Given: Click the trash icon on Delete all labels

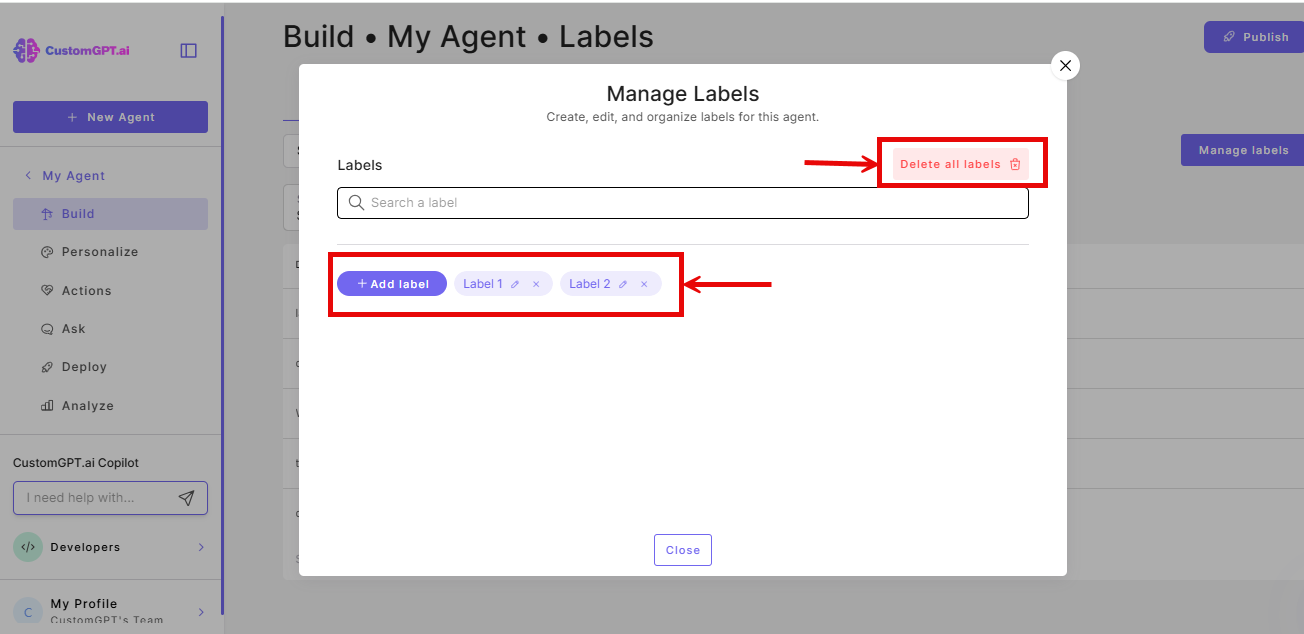Looking at the screenshot, I should click(x=1016, y=163).
